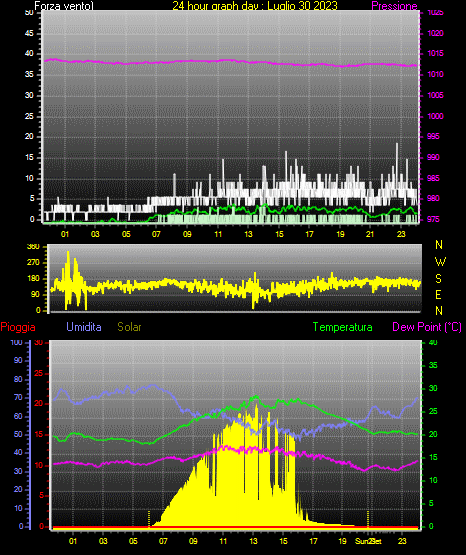Click the S wind direction letter

(x=438, y=279)
